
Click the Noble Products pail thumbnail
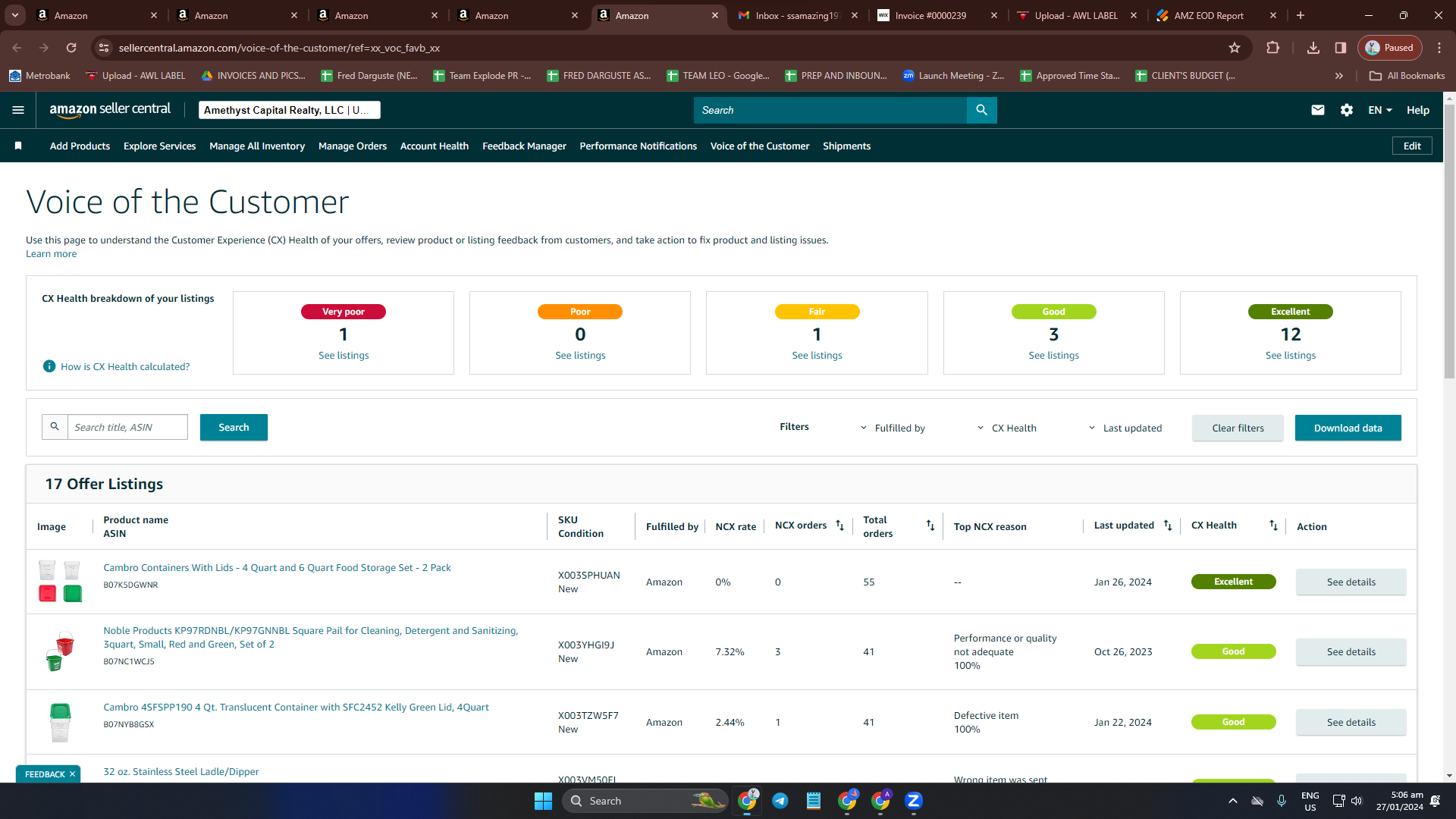(60, 651)
